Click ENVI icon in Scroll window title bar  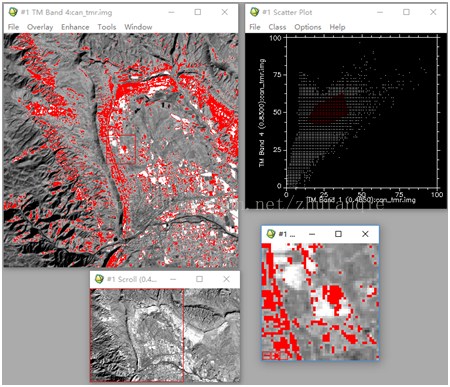[x=99, y=279]
